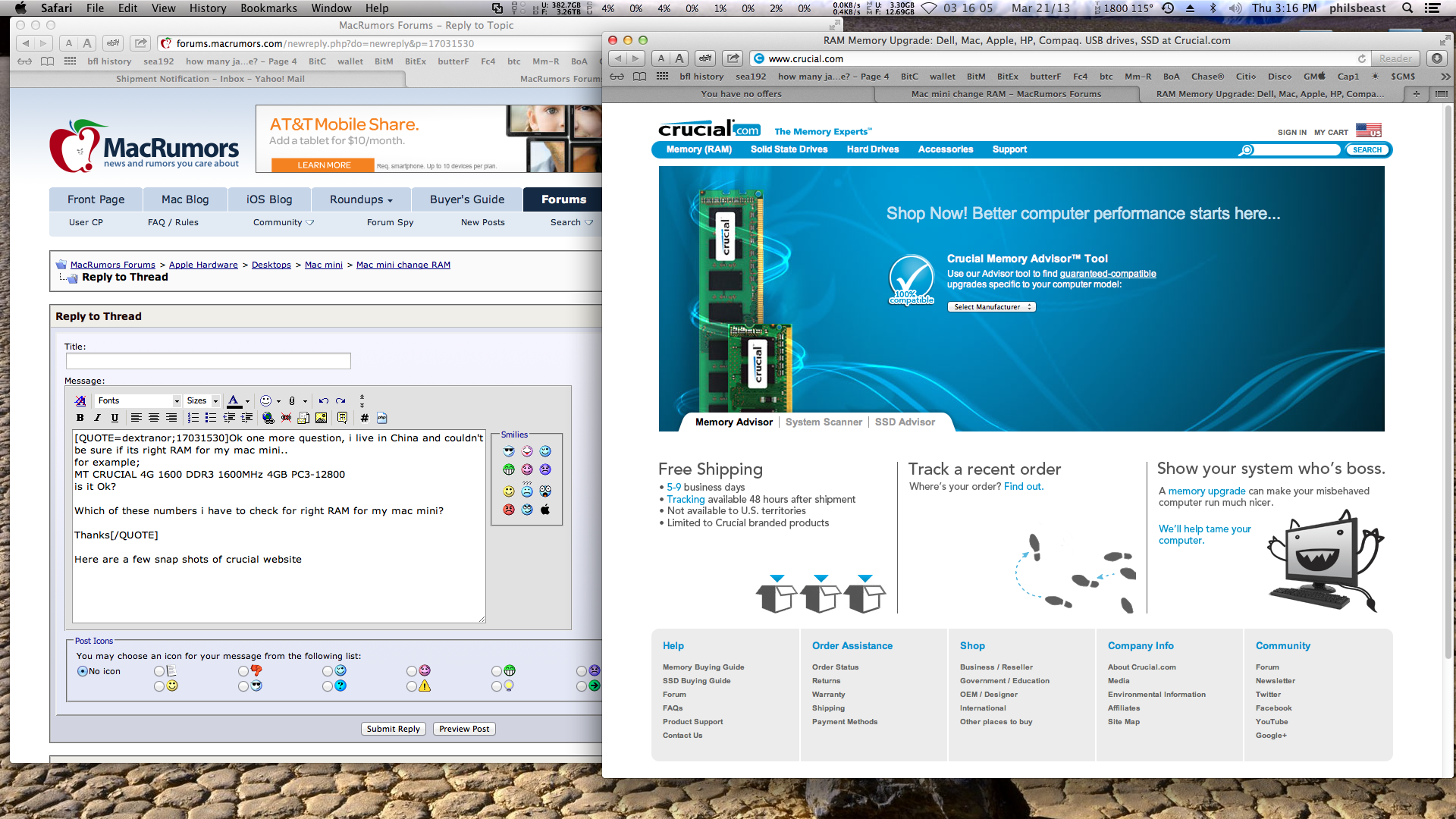Open the Fonts dropdown
Screen dimensions: 1456x819
(138, 400)
